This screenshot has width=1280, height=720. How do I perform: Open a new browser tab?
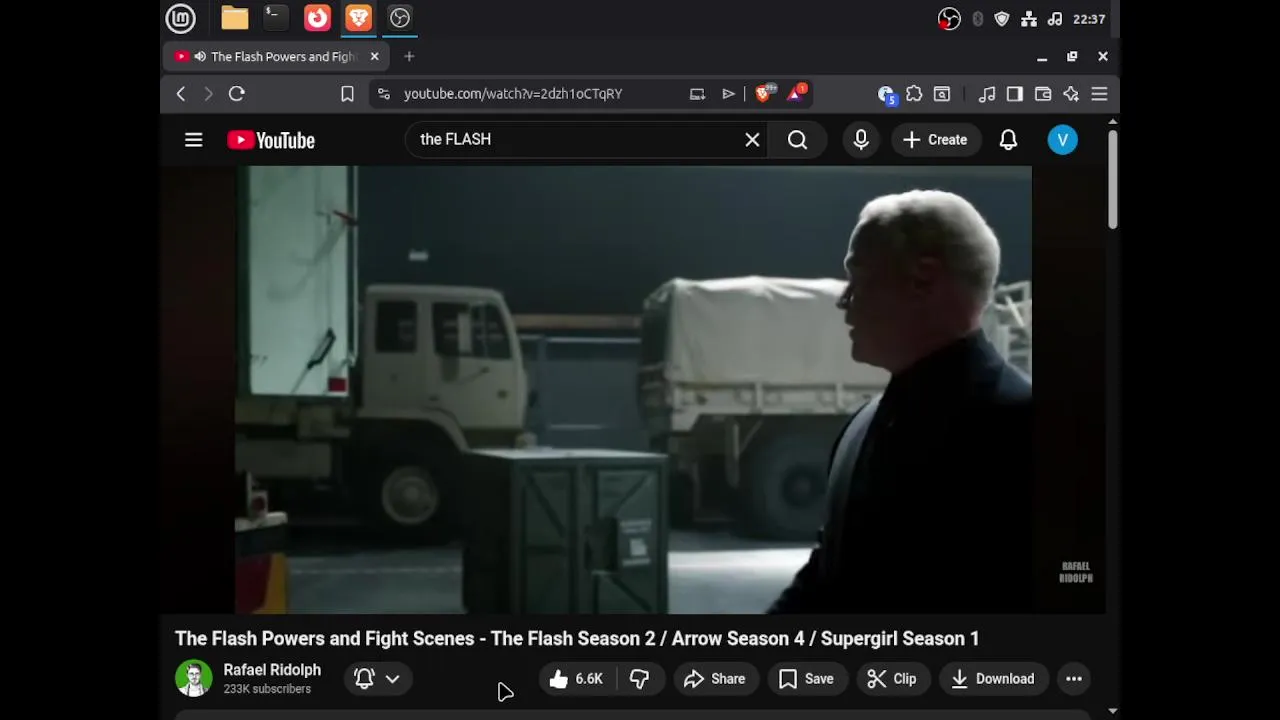[x=409, y=57]
